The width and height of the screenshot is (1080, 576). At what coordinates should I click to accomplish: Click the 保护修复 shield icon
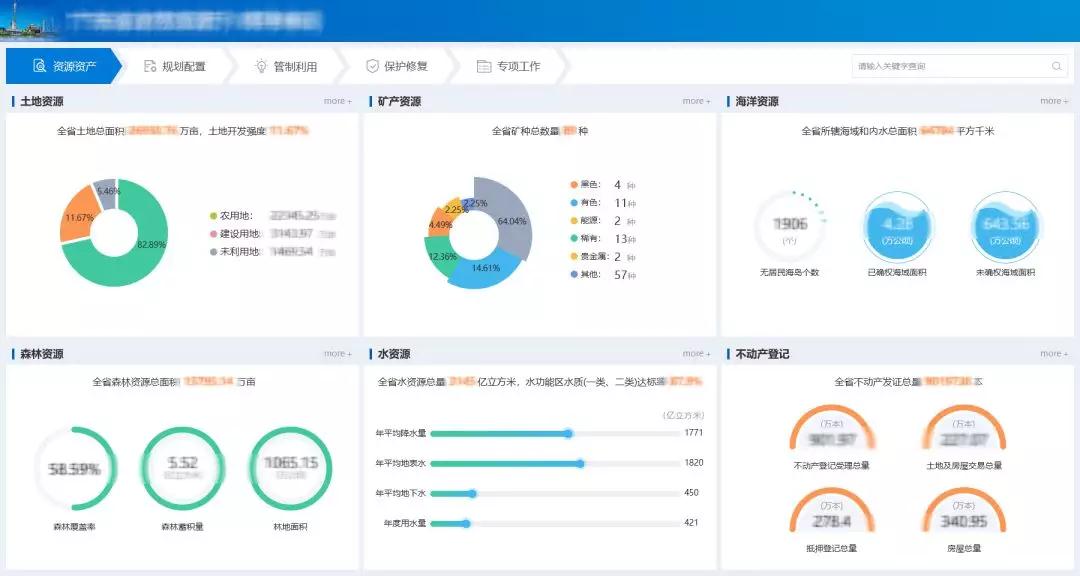click(372, 66)
